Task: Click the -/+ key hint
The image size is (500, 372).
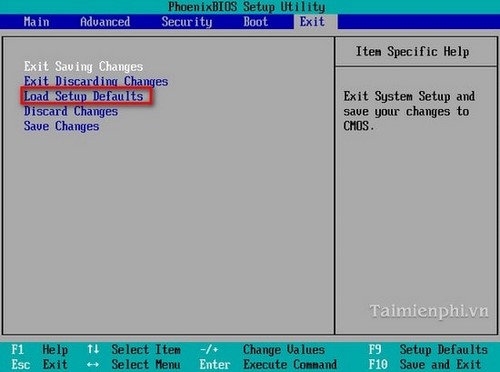Action: (209, 350)
